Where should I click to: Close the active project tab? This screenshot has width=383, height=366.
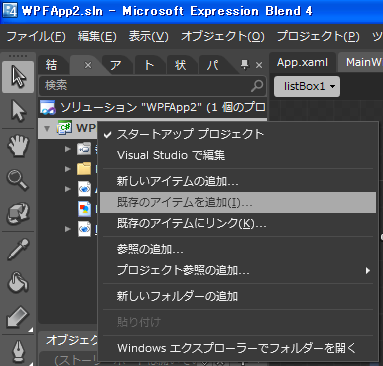click(88, 65)
